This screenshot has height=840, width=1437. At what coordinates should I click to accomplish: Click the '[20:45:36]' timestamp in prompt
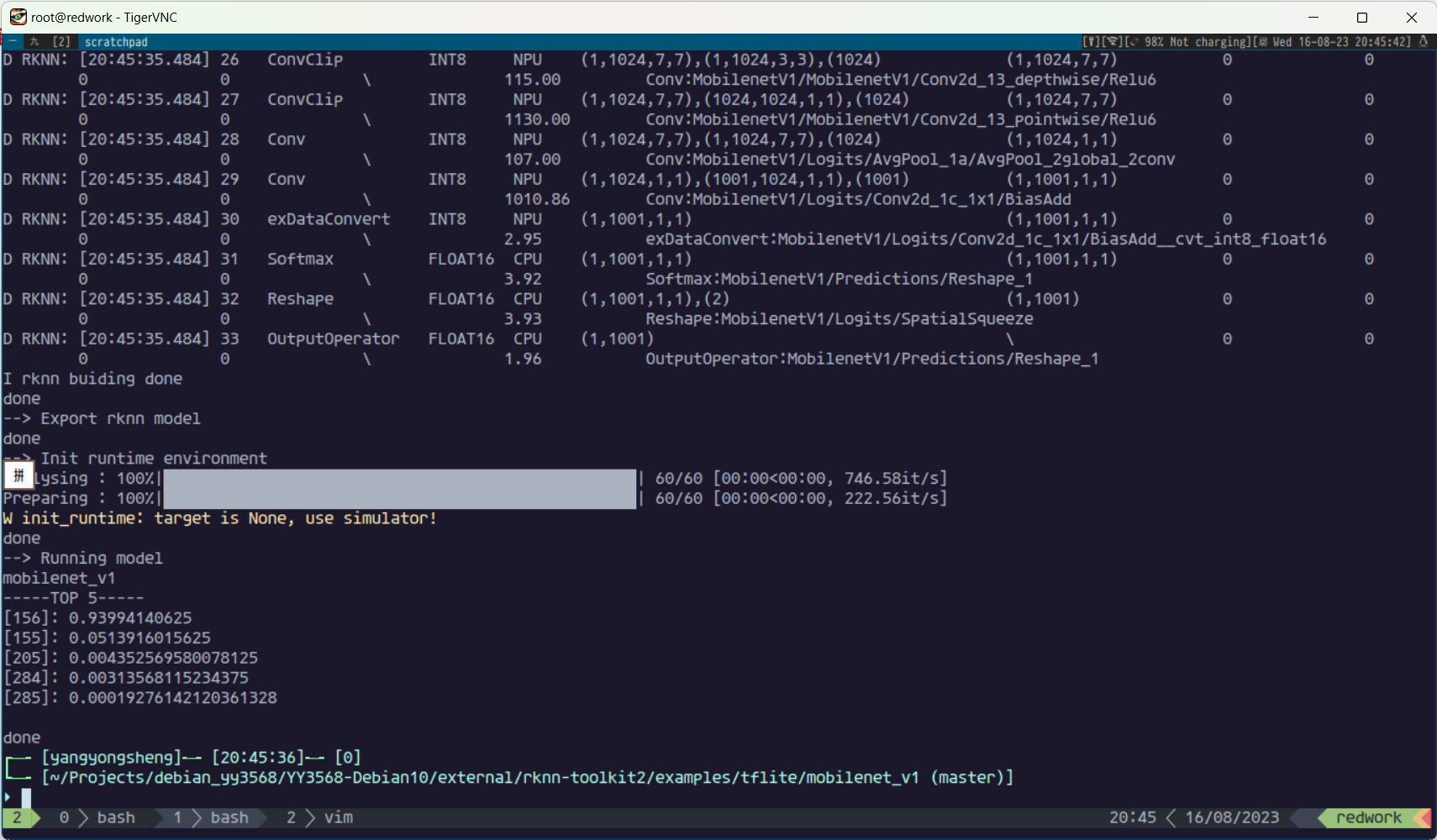258,758
